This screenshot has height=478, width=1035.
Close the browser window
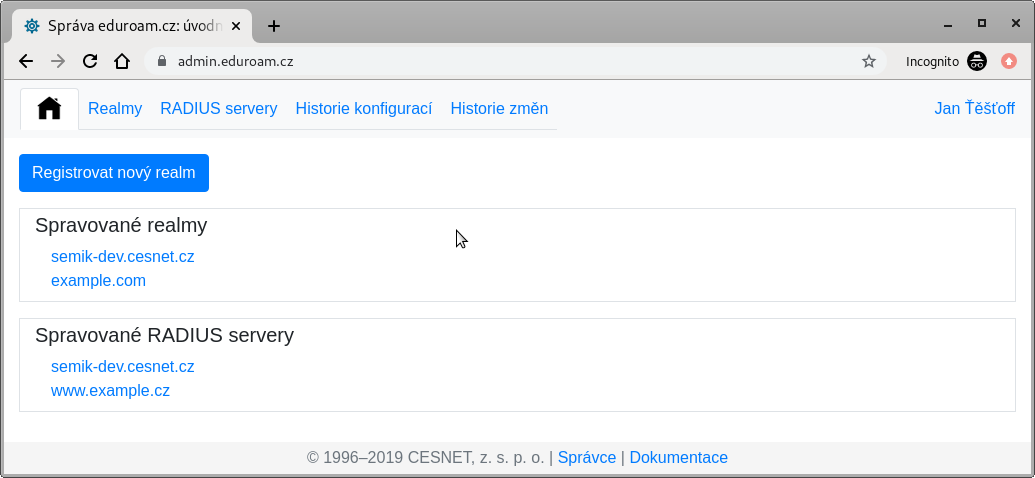click(x=1016, y=23)
